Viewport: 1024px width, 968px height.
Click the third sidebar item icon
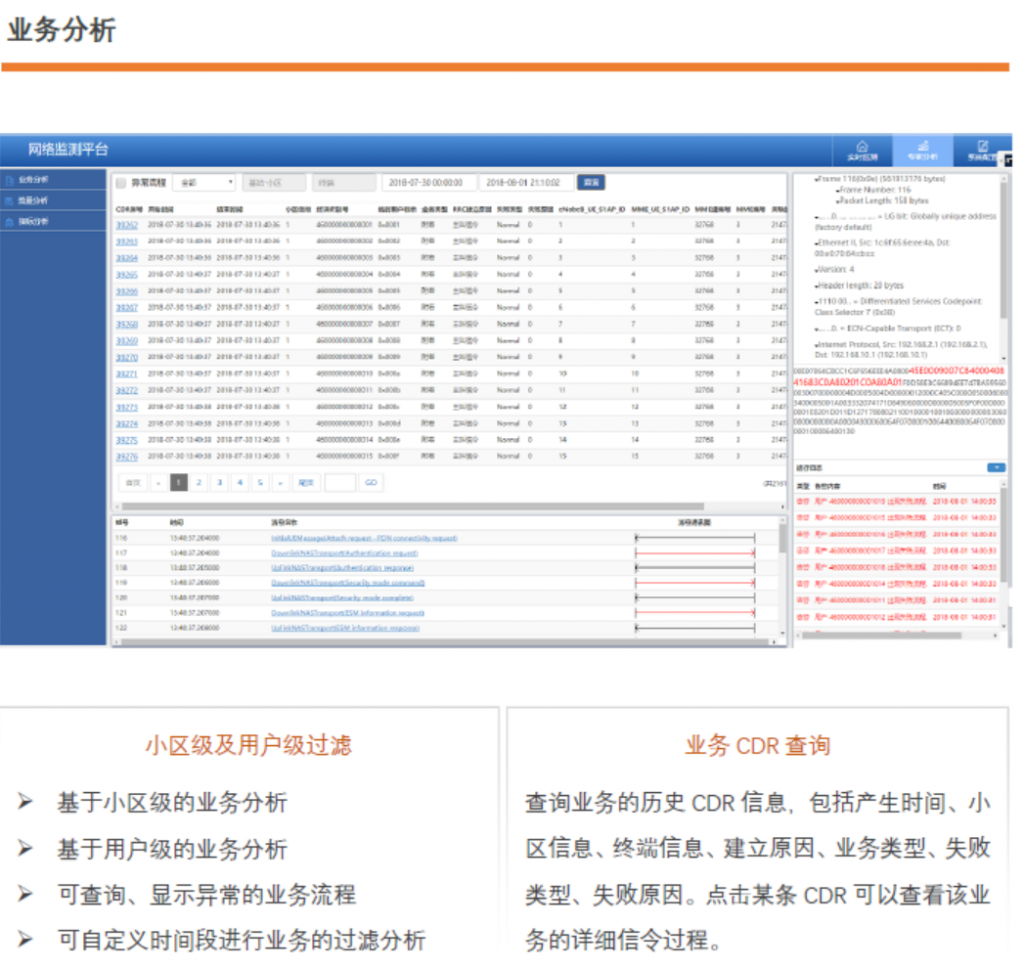pos(10,222)
